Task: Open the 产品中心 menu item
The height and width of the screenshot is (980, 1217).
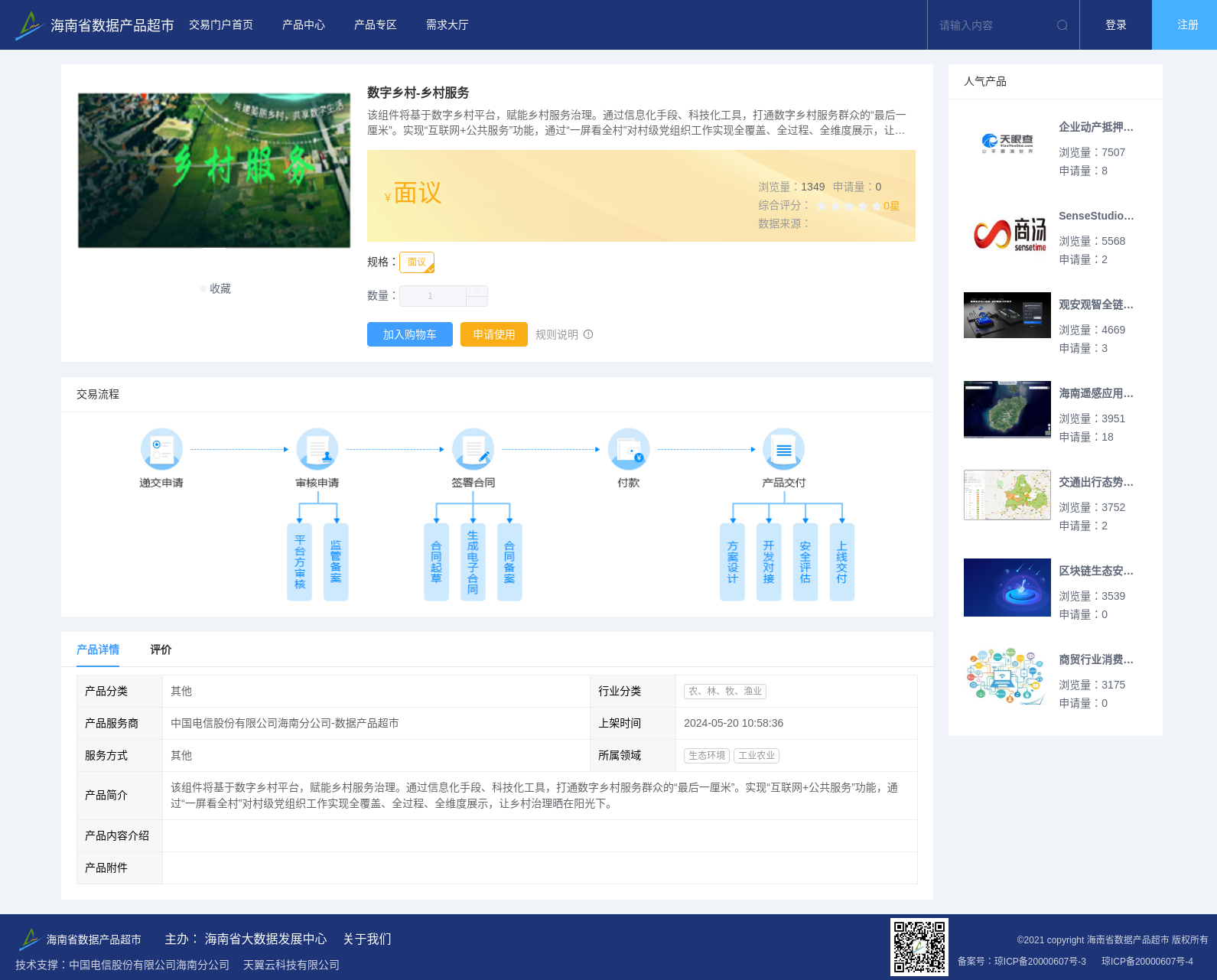Action: [304, 25]
